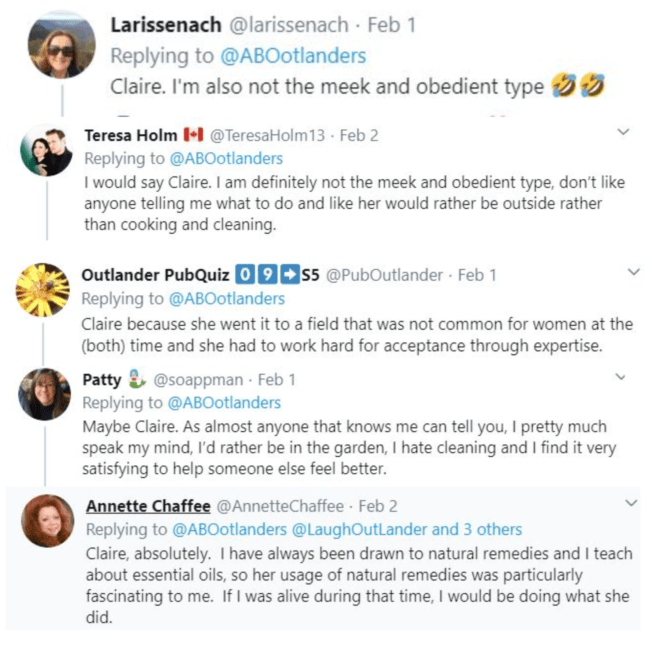
Task: Click the @PubOutlander handle
Action: [x=385, y=275]
